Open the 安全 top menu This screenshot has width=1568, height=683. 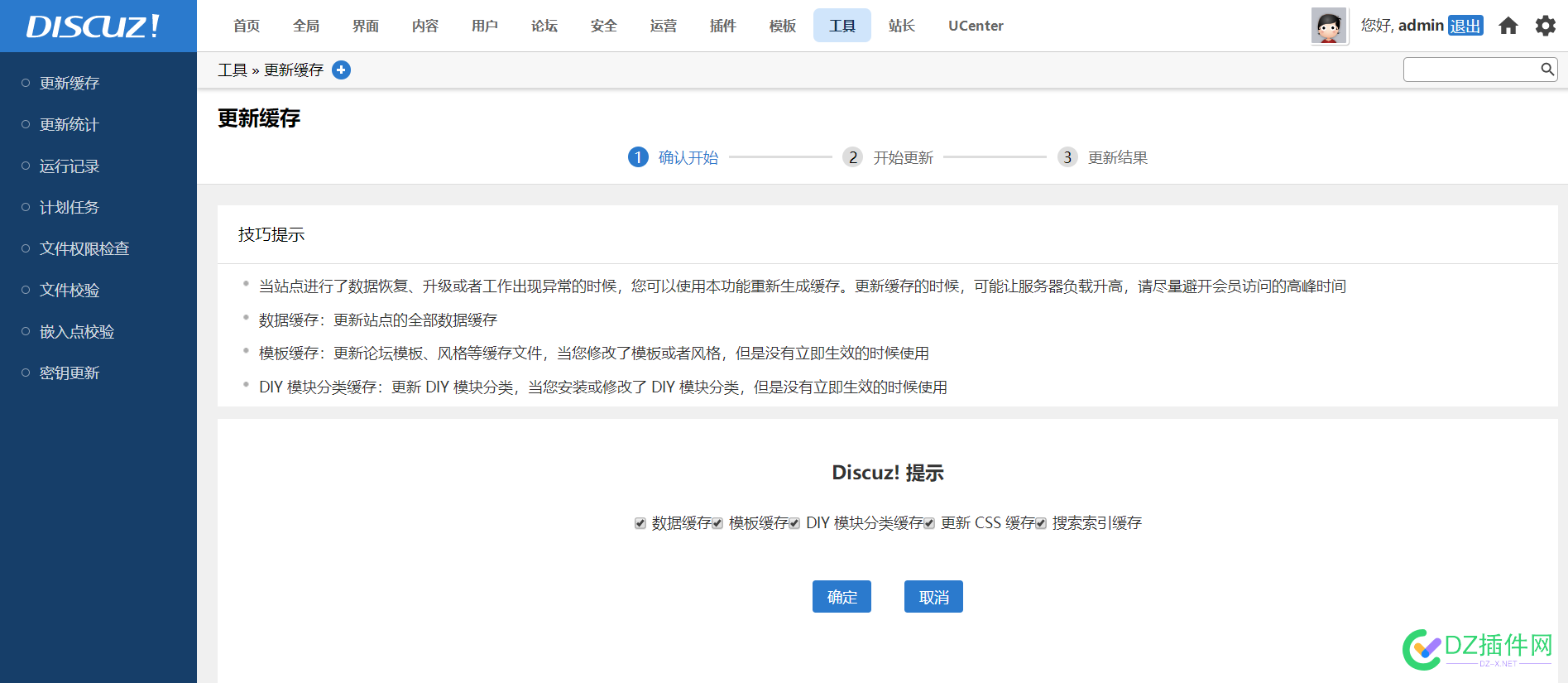(x=604, y=26)
